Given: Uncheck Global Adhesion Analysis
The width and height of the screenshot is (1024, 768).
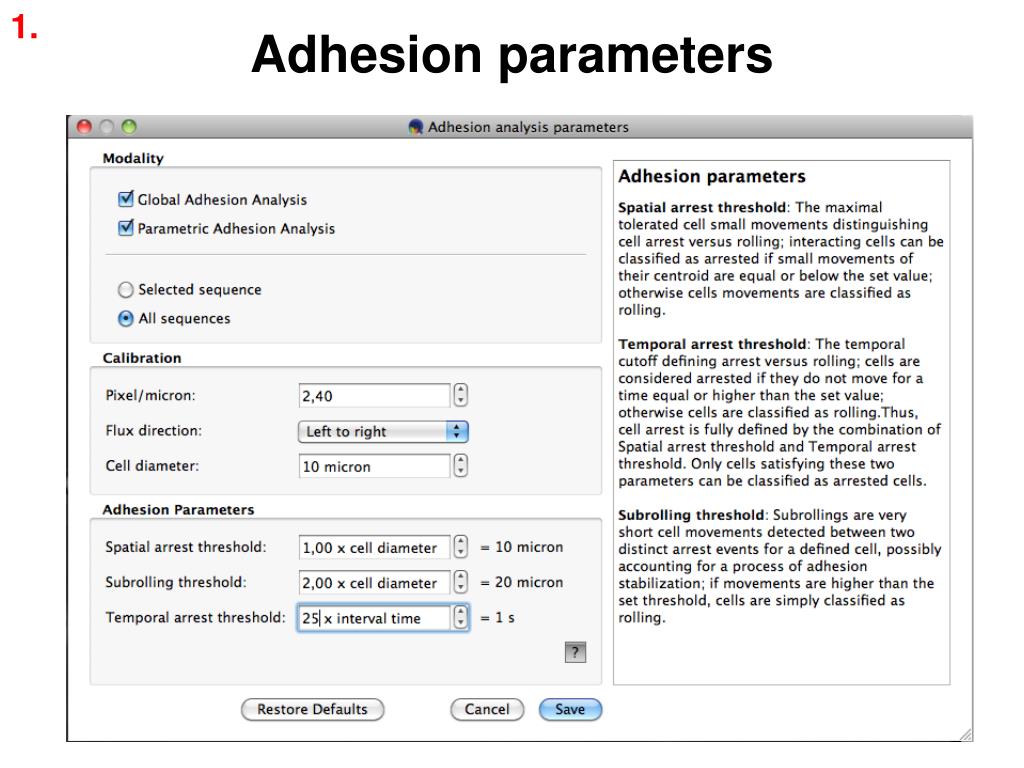Looking at the screenshot, I should click(x=126, y=199).
